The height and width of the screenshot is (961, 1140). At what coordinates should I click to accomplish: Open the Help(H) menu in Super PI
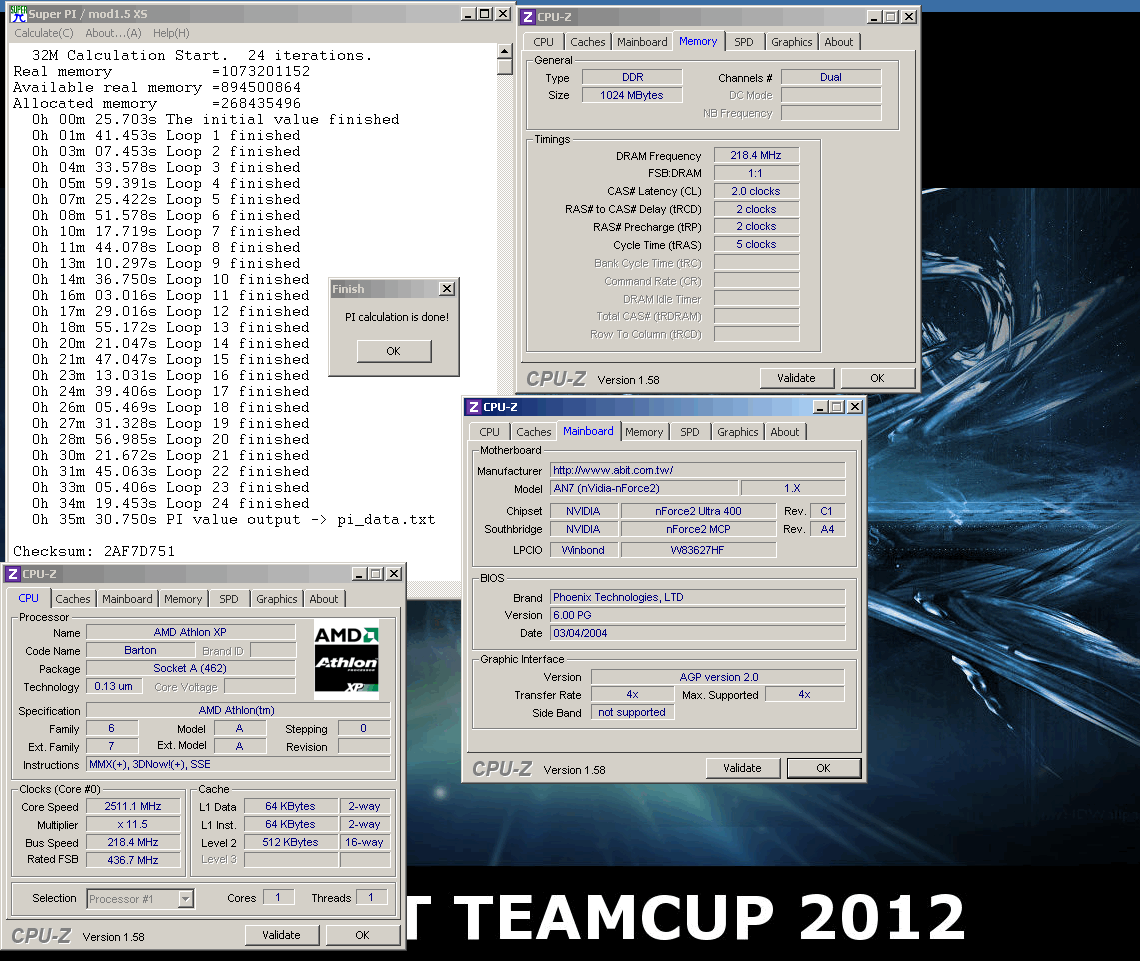[x=171, y=33]
